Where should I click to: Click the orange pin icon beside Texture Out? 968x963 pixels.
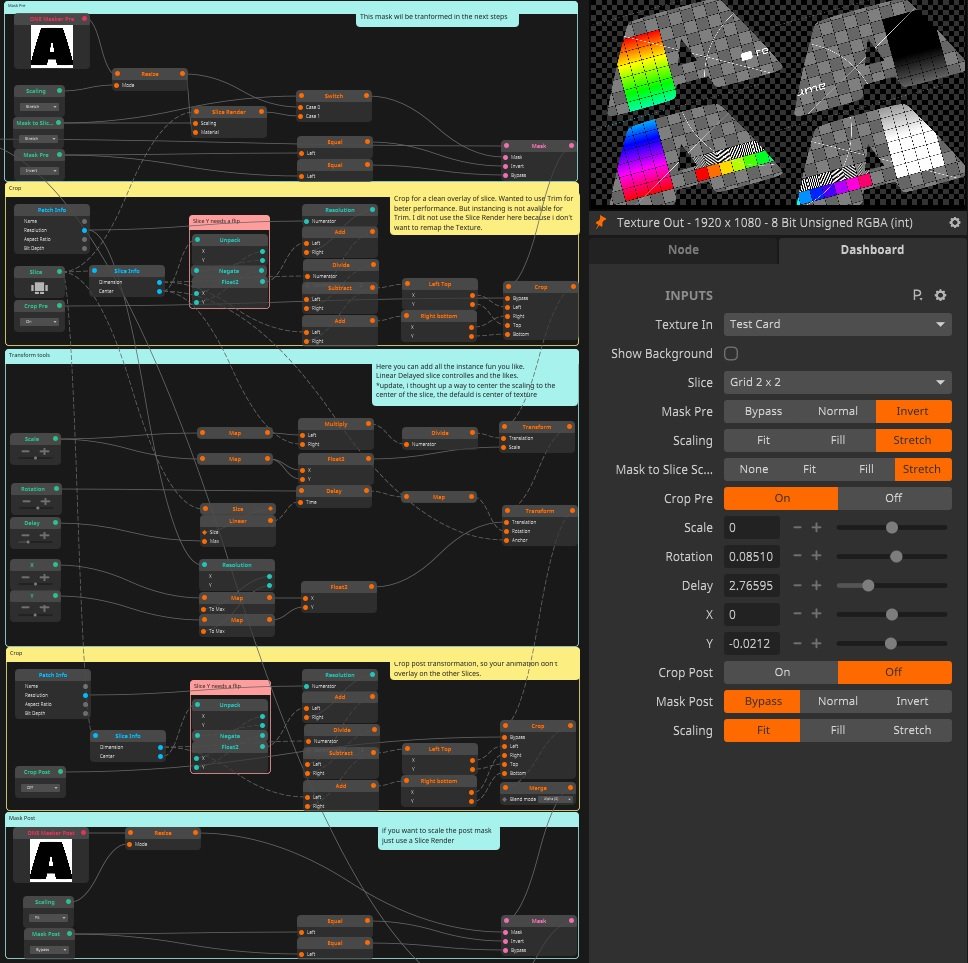tap(601, 223)
